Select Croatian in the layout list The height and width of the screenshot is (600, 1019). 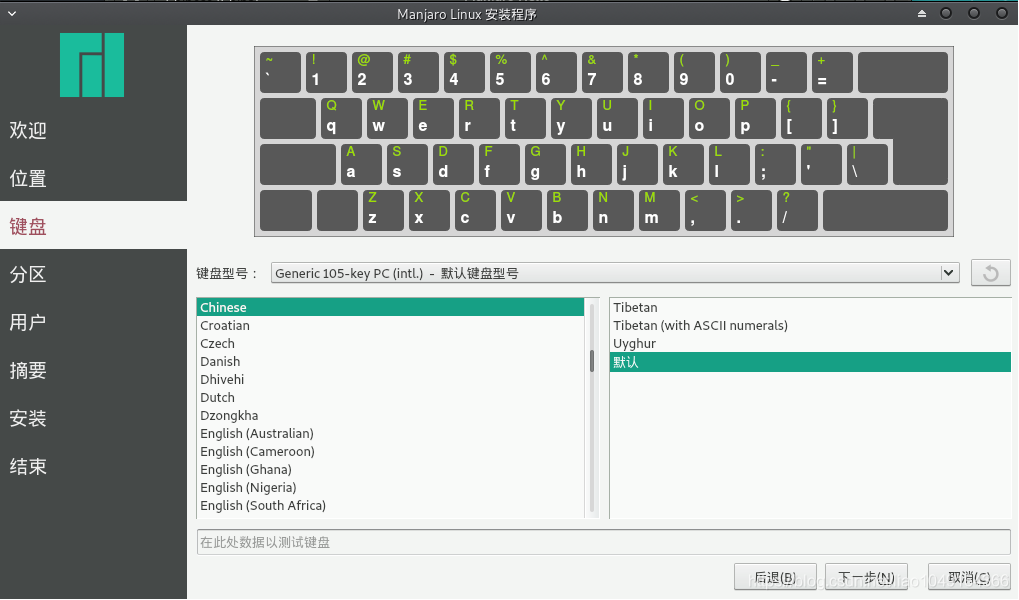[x=391, y=326]
